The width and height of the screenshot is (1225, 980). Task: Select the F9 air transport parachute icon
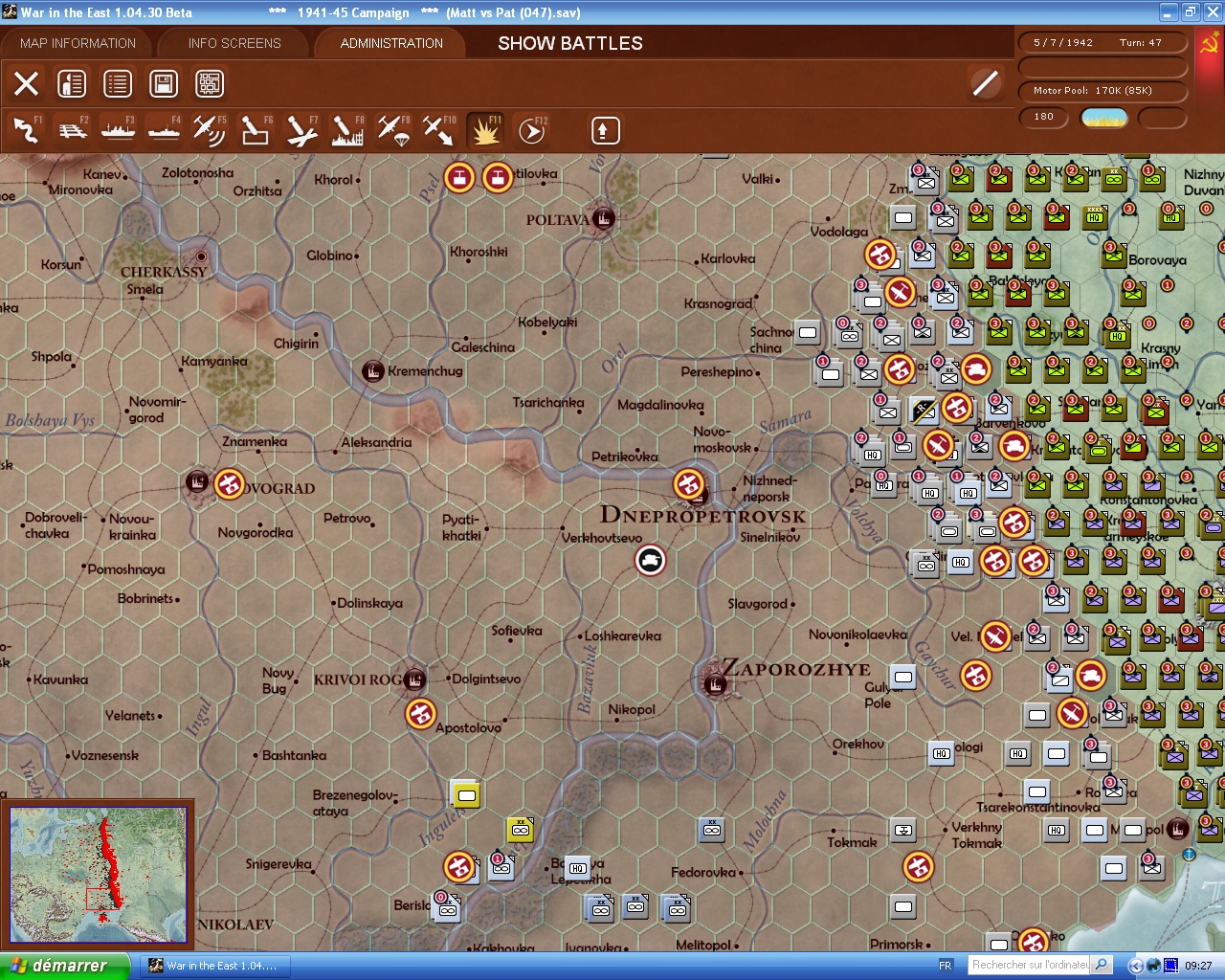click(393, 130)
